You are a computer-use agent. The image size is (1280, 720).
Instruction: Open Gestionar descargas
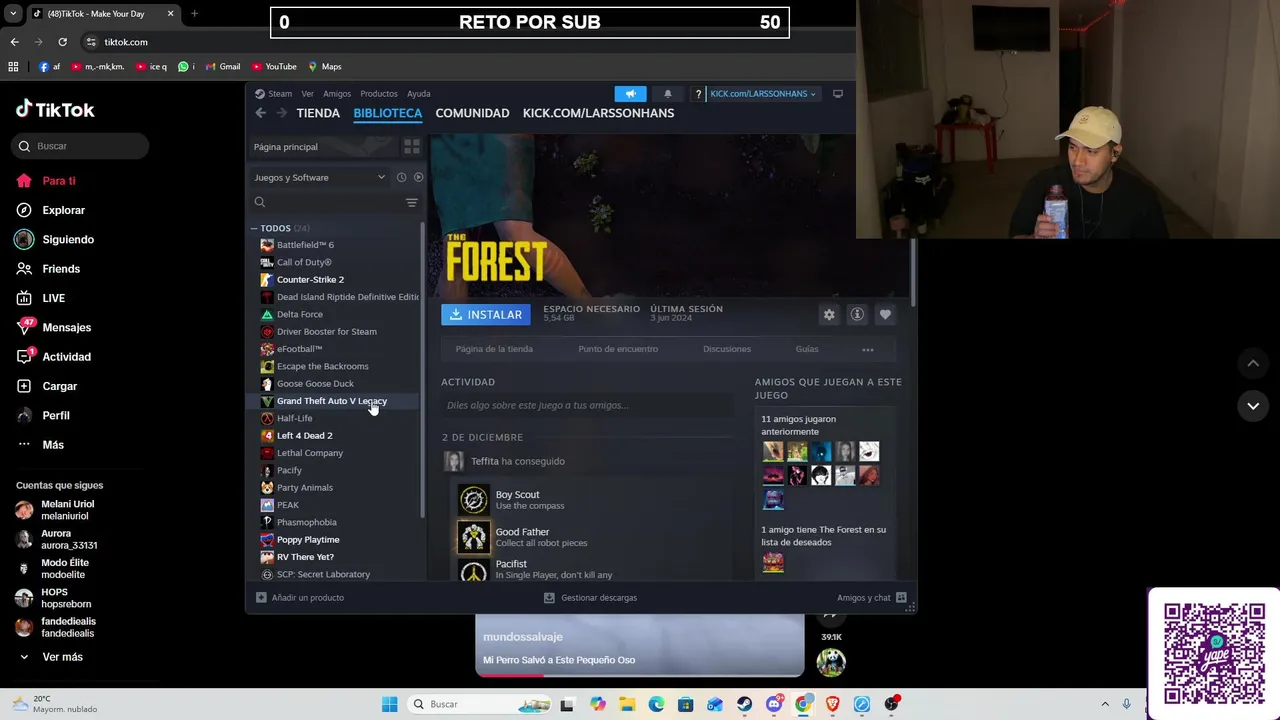pos(590,597)
